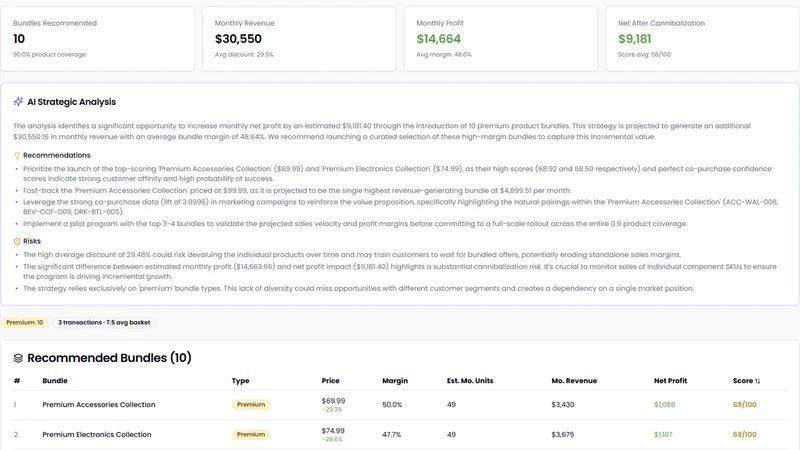Click the $3,675 monthly revenue cell
The image size is (800, 450).
point(563,435)
